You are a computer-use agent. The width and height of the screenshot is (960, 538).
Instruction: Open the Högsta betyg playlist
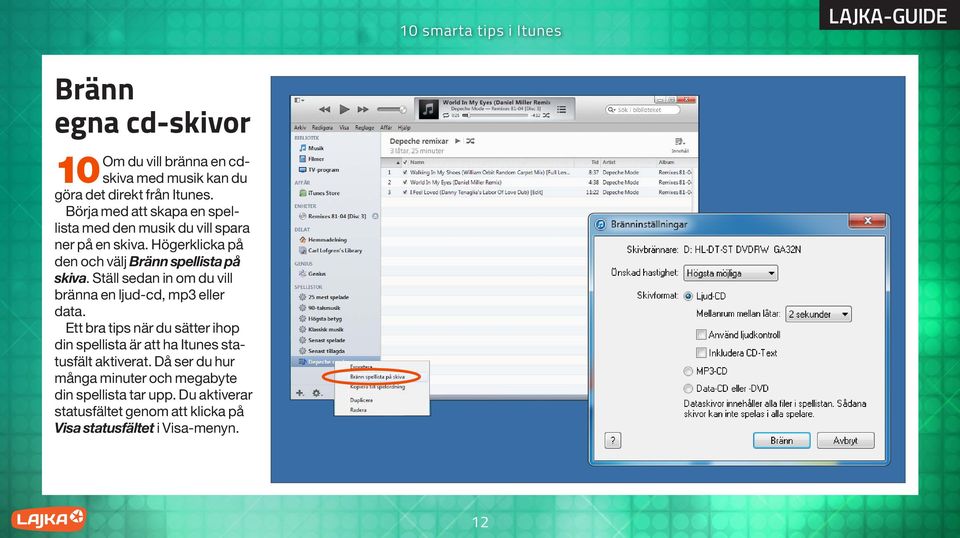coord(320,319)
